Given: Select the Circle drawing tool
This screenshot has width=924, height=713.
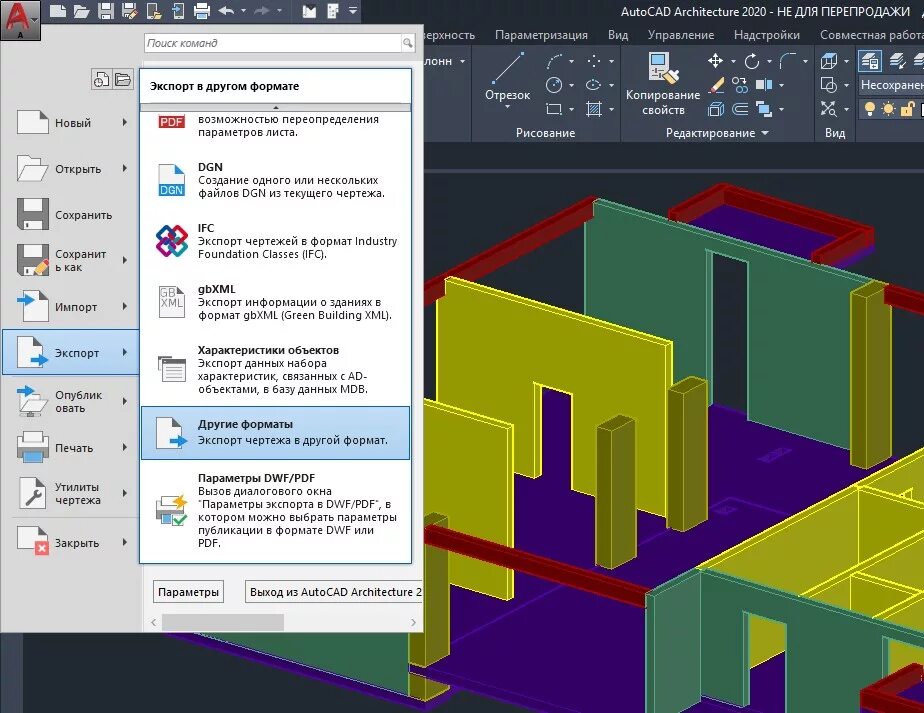Looking at the screenshot, I should tap(555, 85).
